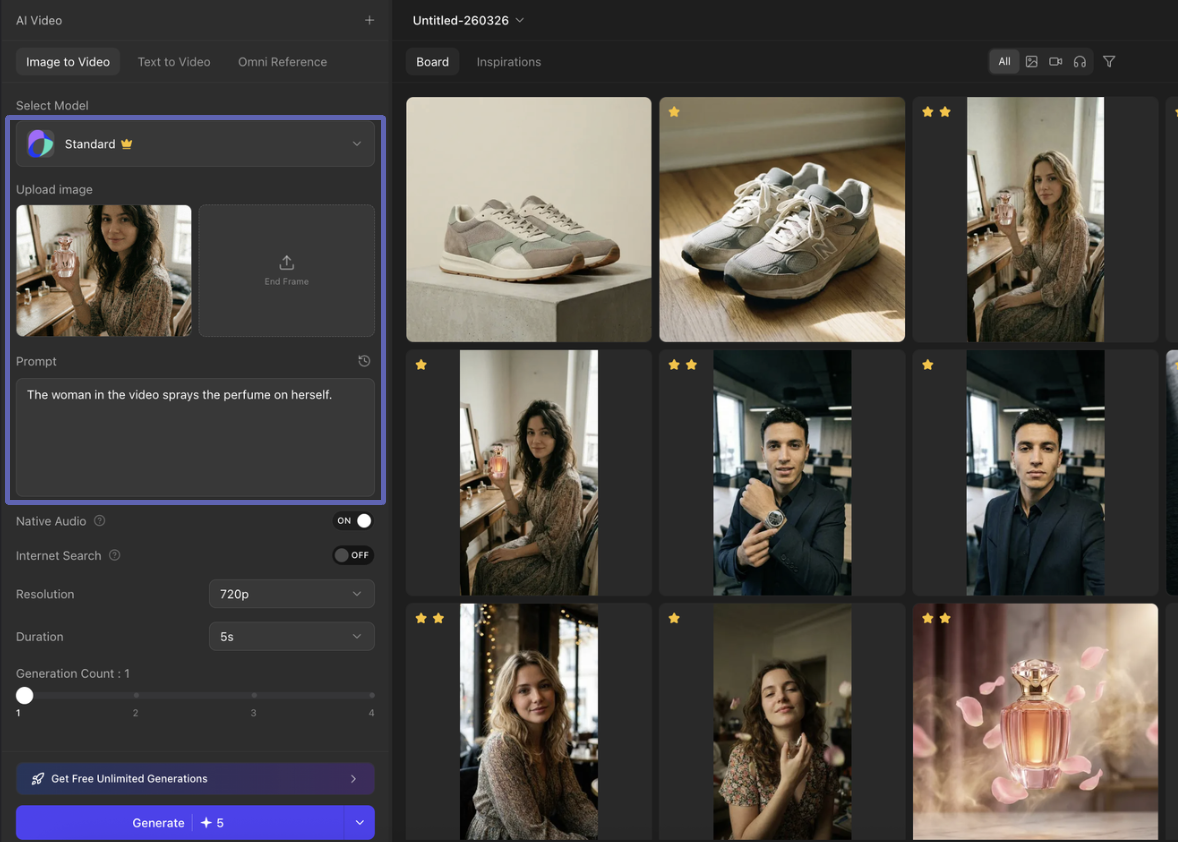The width and height of the screenshot is (1178, 842).
Task: Open the Resolution dropdown
Action: coord(291,593)
